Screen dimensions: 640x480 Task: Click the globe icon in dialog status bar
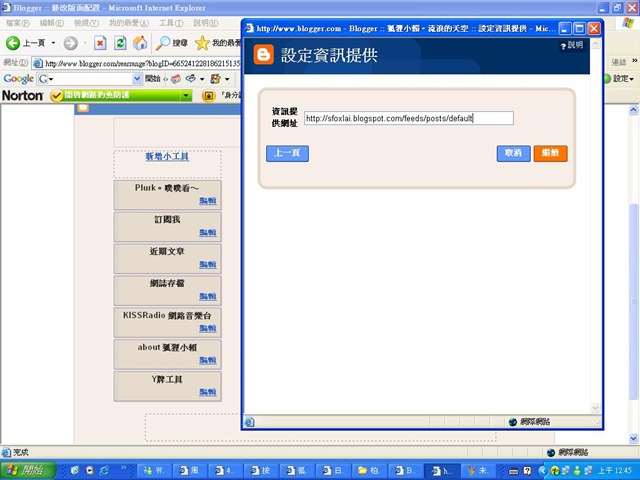[513, 422]
